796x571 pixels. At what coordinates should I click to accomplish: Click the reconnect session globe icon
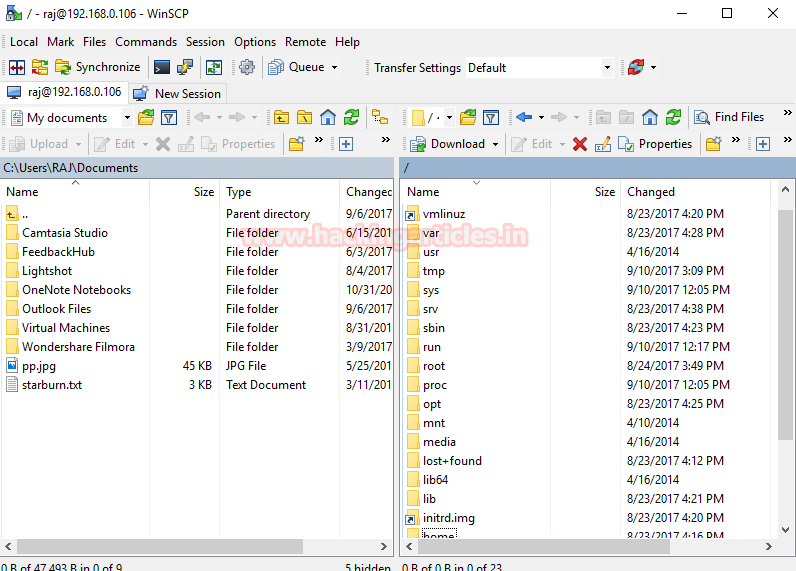(x=636, y=67)
